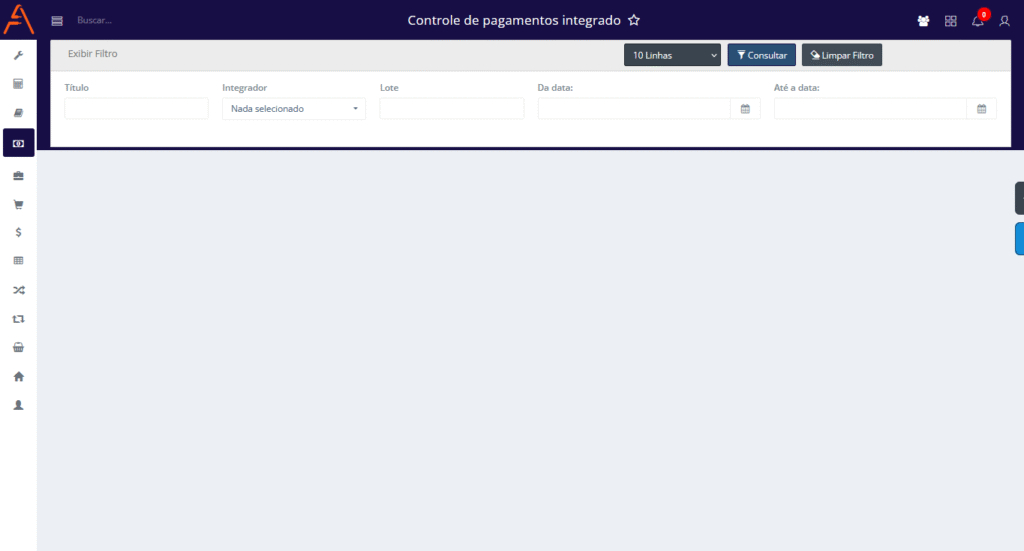
Task: Click the Limpar Filtro button
Action: point(842,55)
